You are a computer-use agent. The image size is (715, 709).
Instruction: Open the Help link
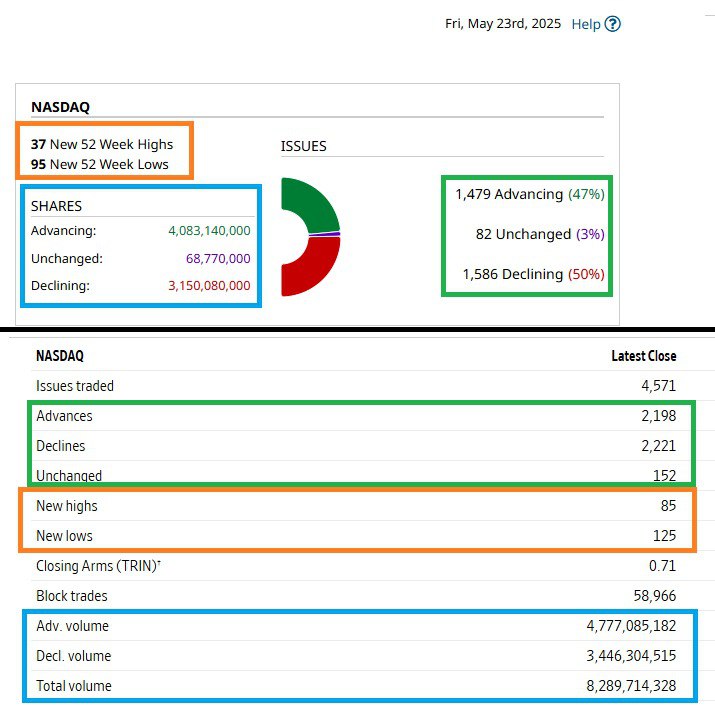coord(586,24)
